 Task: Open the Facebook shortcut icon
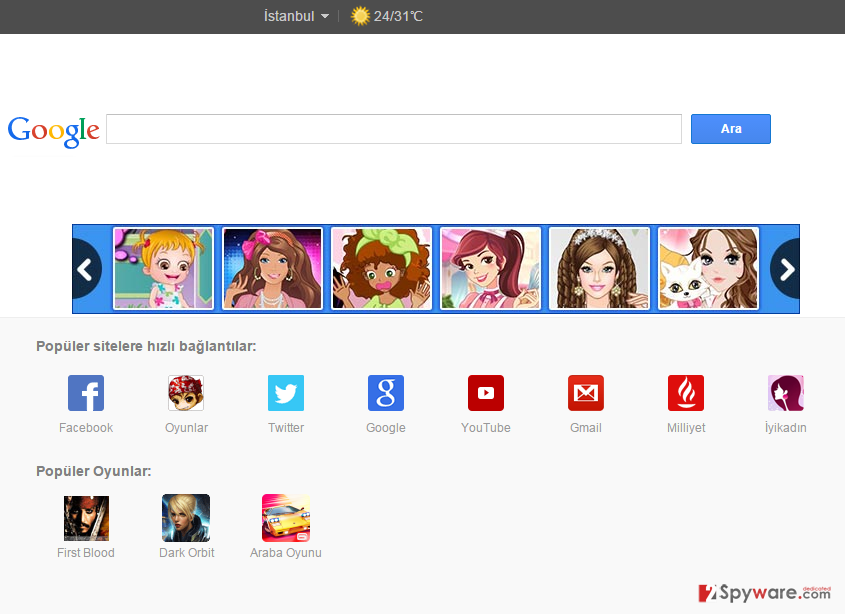coord(86,393)
